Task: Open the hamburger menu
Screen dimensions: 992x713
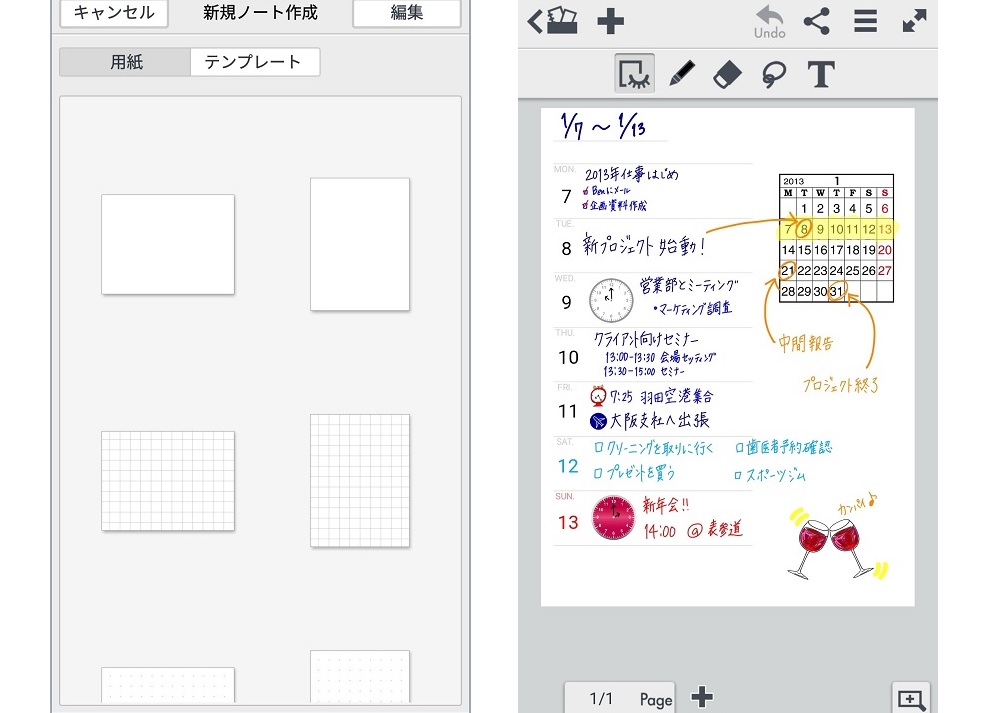Action: click(865, 21)
